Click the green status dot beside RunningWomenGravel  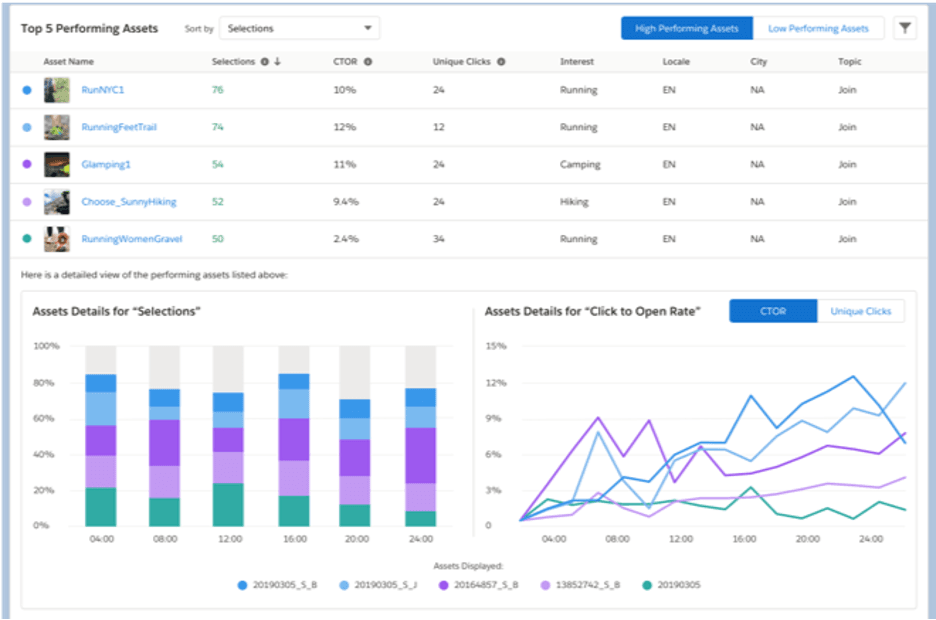coord(27,239)
